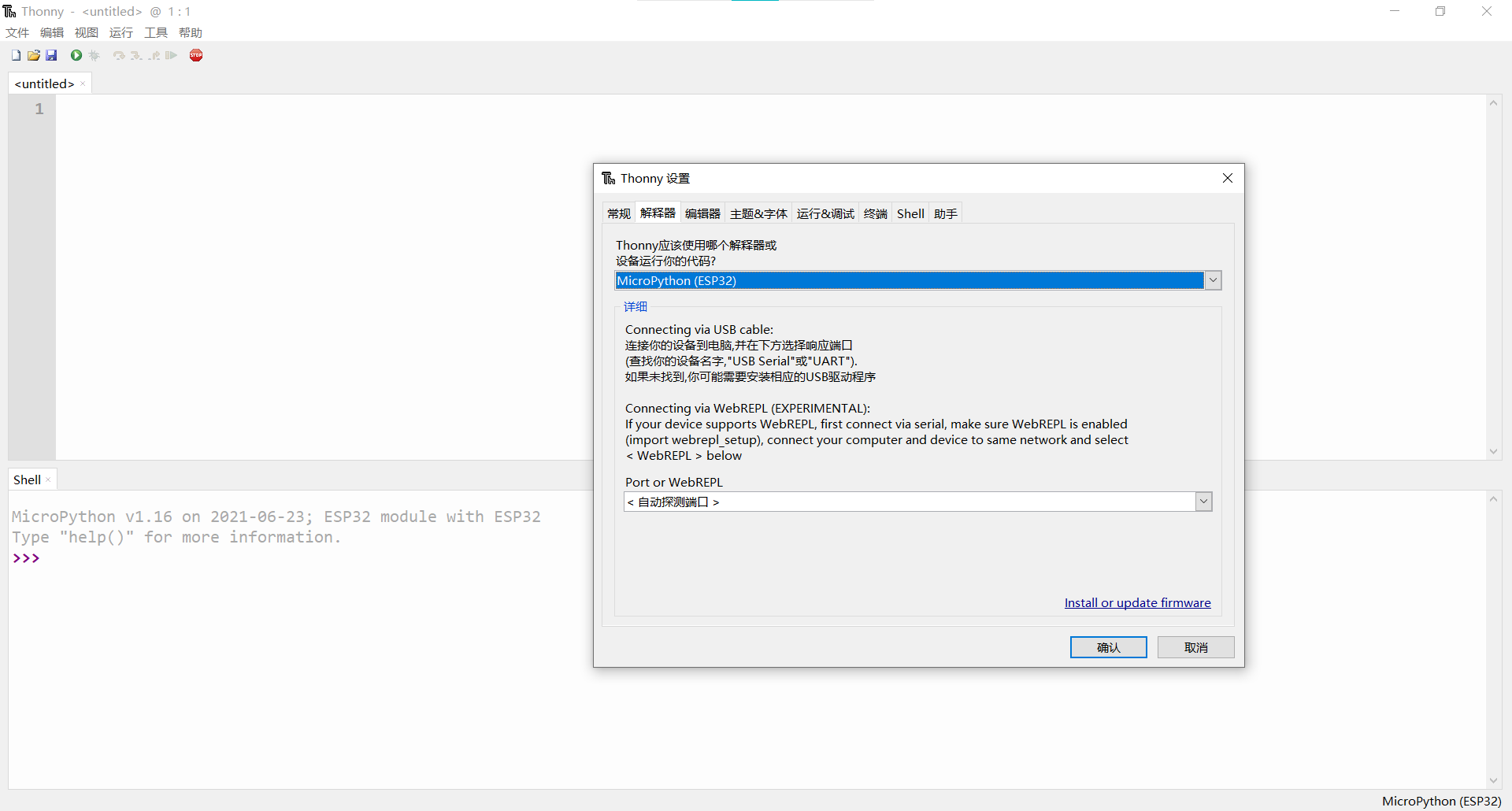1512x811 pixels.
Task: Minimize the Thonny main window
Action: [x=1395, y=11]
